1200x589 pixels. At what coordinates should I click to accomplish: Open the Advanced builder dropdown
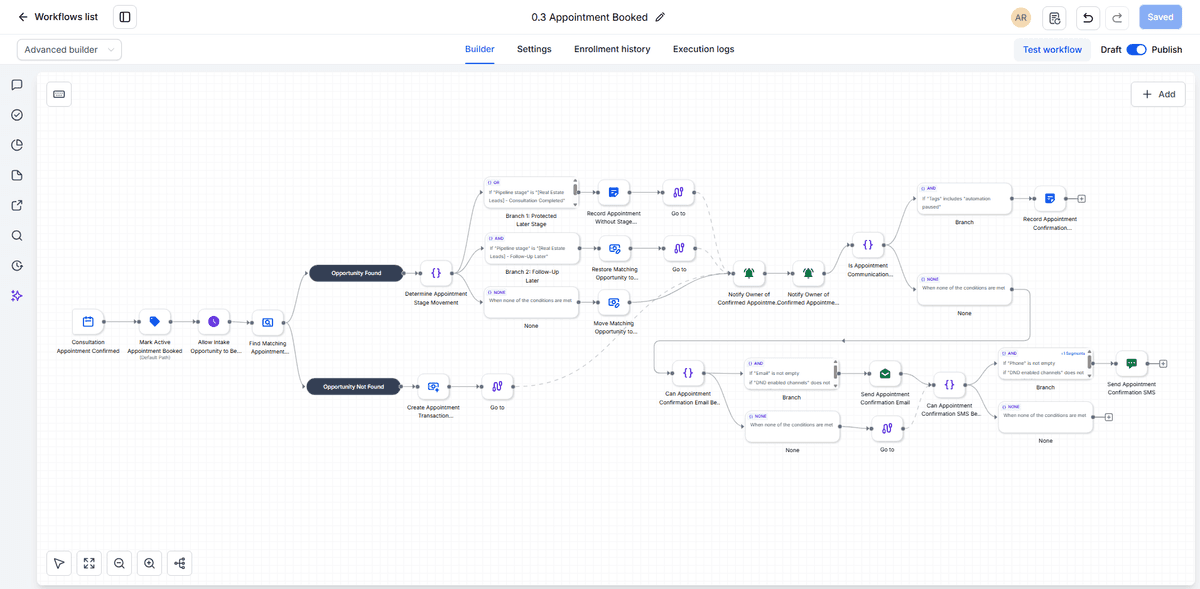pos(70,49)
